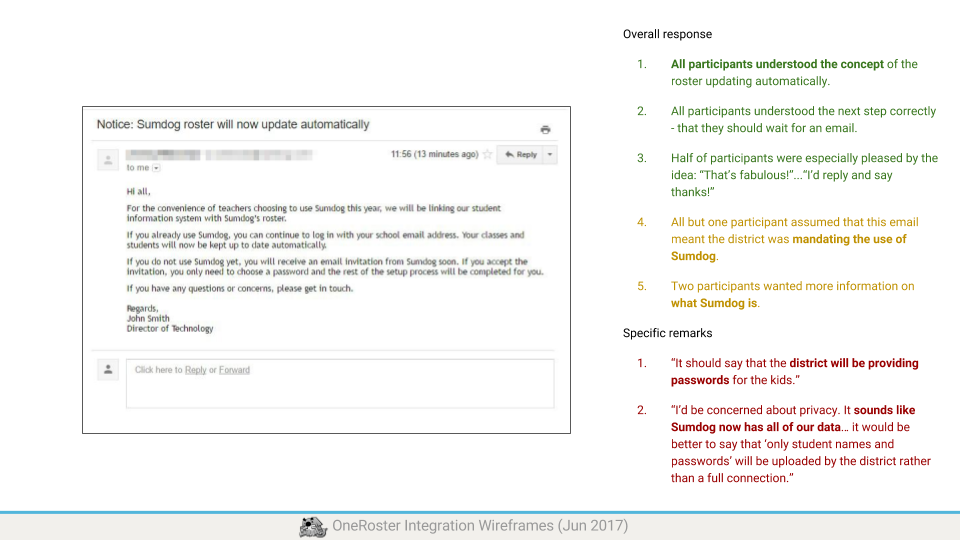Image resolution: width=960 pixels, height=540 pixels.
Task: Click the 'Specific remarks' heading
Action: point(667,333)
